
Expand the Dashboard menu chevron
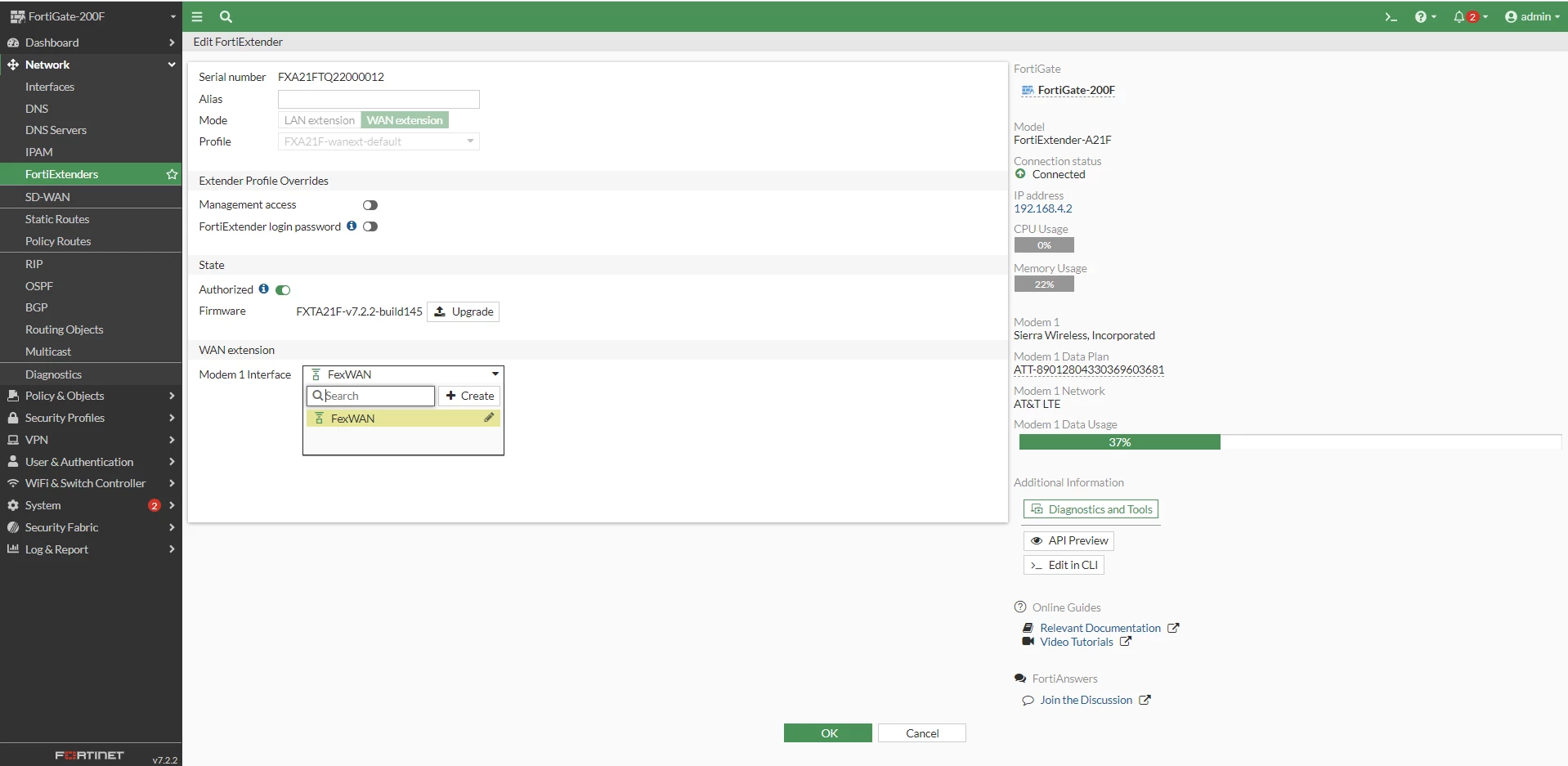172,43
